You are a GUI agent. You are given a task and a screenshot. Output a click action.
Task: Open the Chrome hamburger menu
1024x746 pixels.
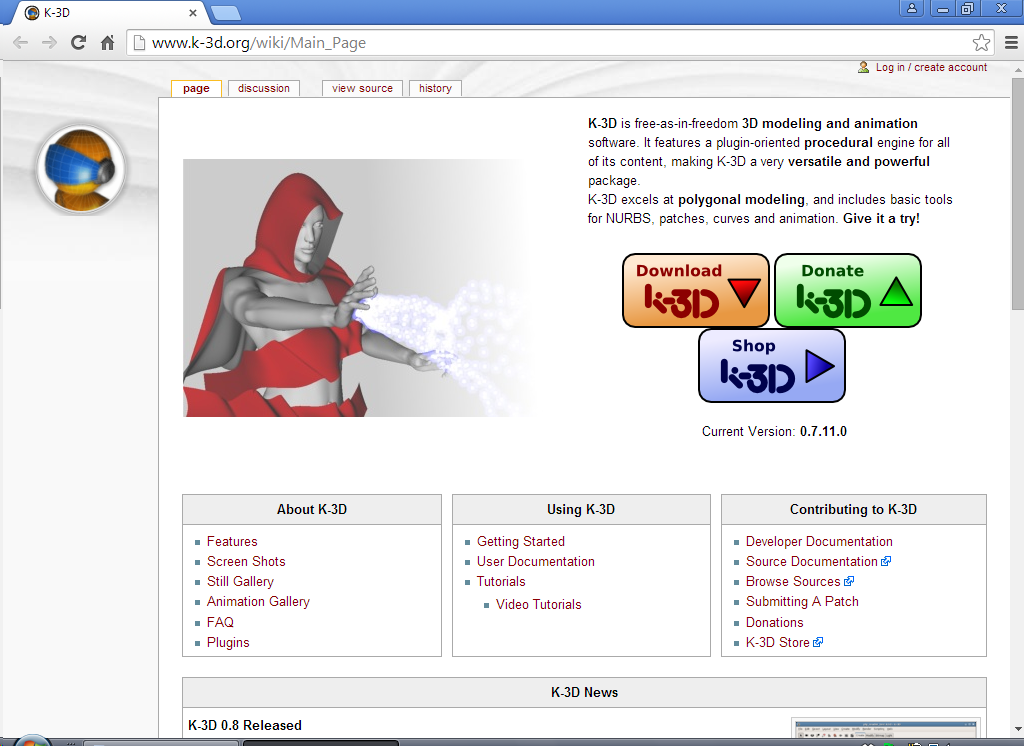pyautogui.click(x=1011, y=43)
